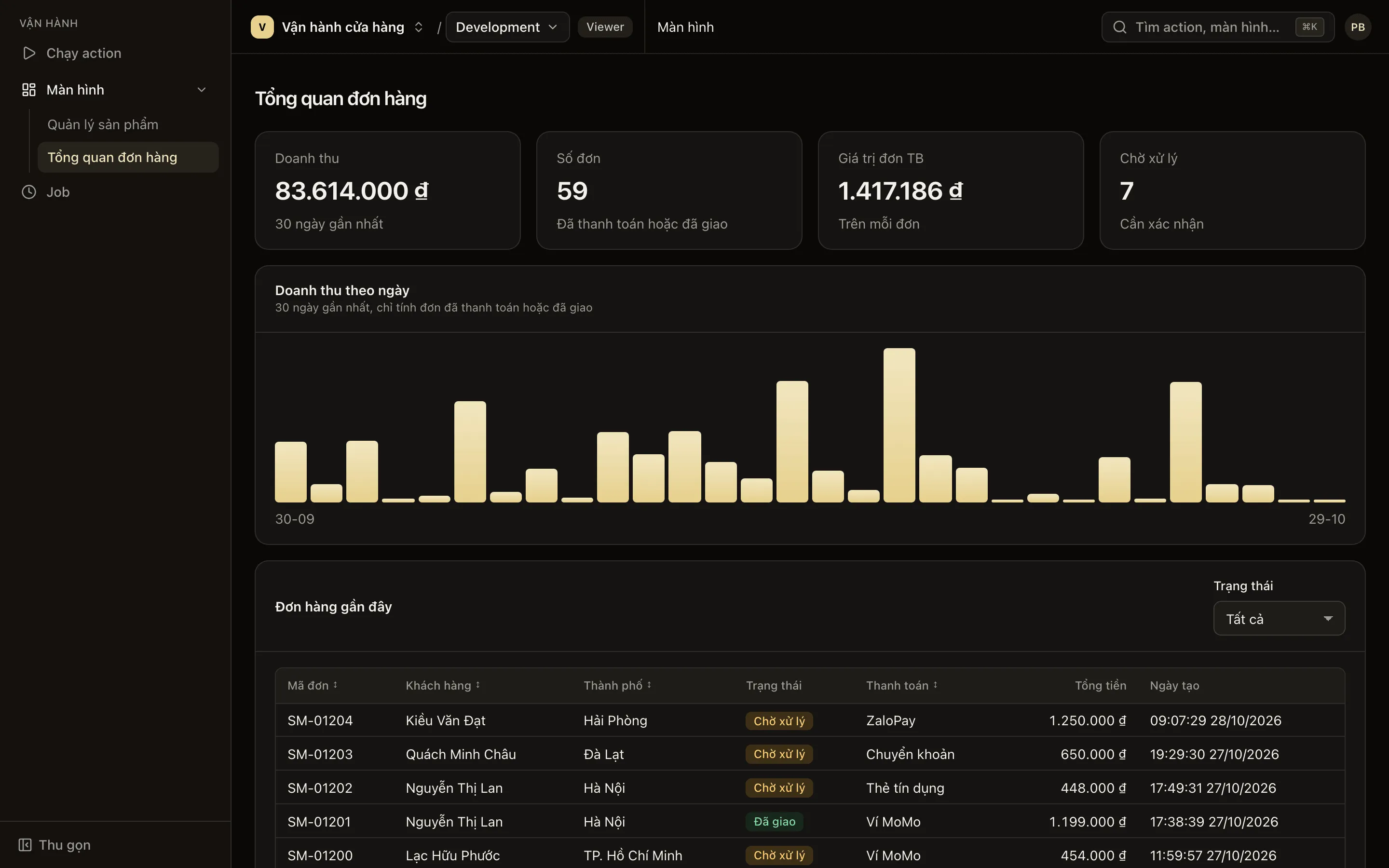
Task: Click the Thu gọn collapse sidebar icon
Action: pos(25,844)
